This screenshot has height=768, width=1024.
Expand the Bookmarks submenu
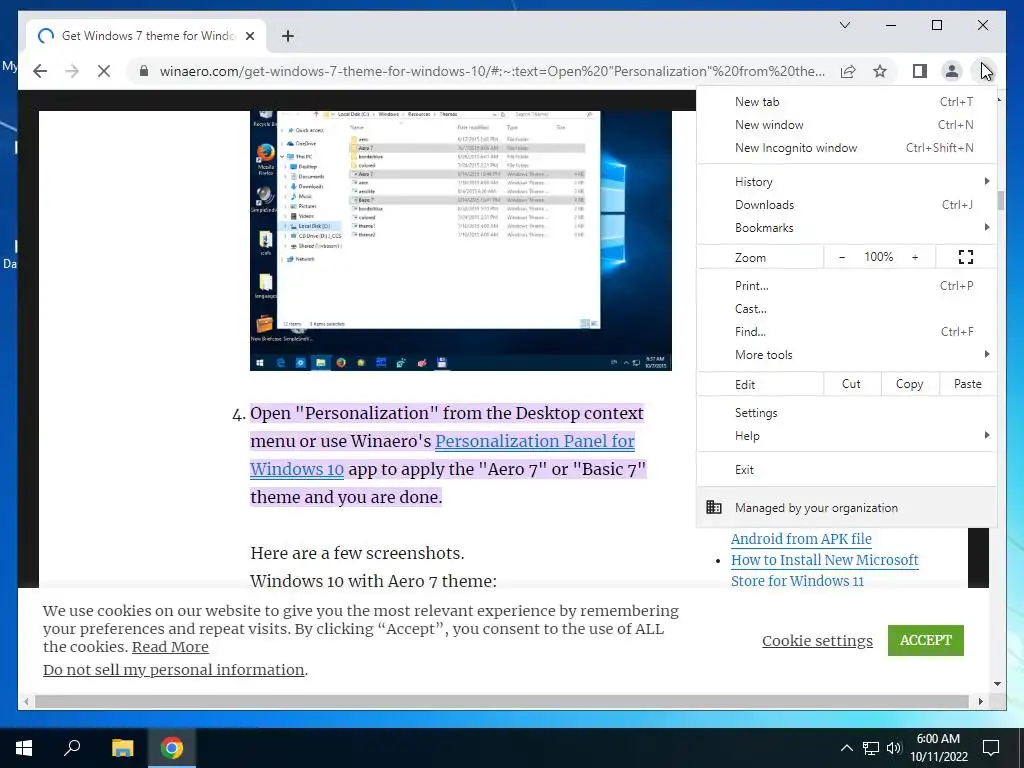846,227
